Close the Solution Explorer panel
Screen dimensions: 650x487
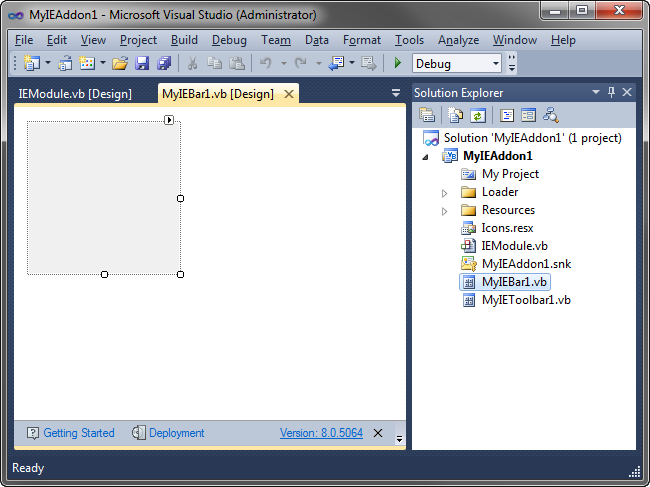[627, 92]
